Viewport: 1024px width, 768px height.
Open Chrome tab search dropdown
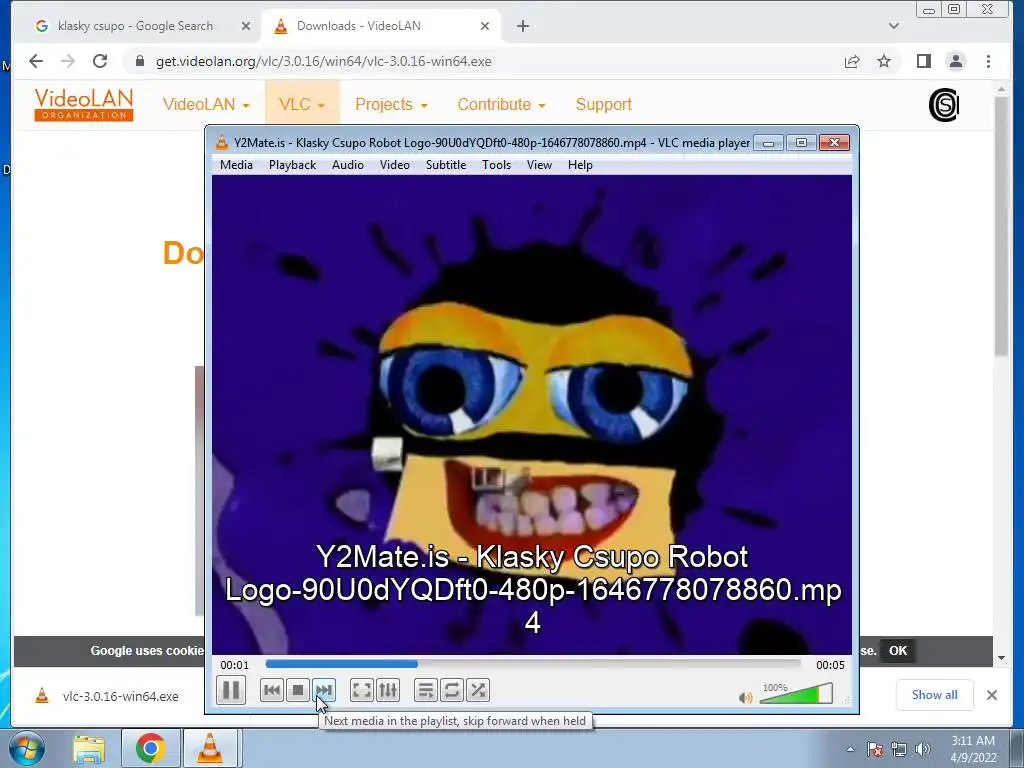[x=894, y=26]
